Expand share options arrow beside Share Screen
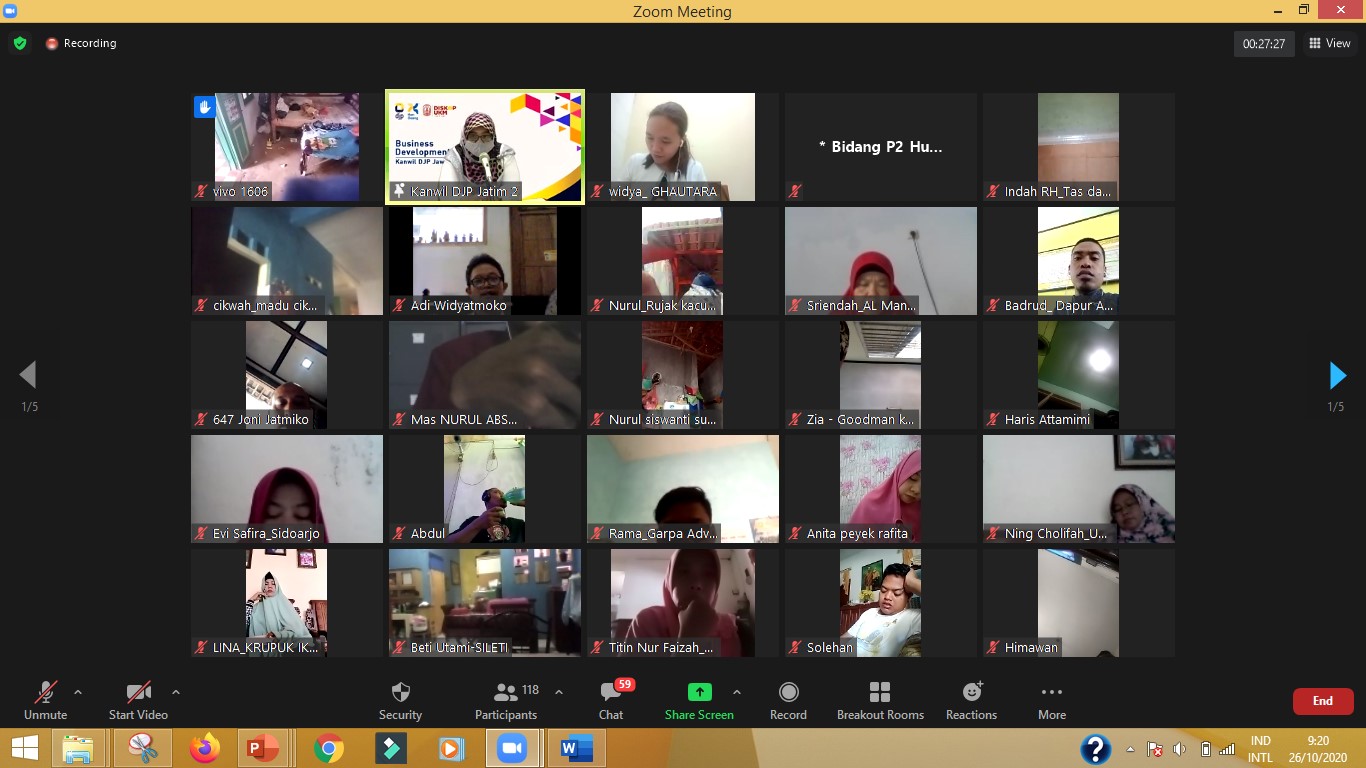The width and height of the screenshot is (1366, 768). 737,692
